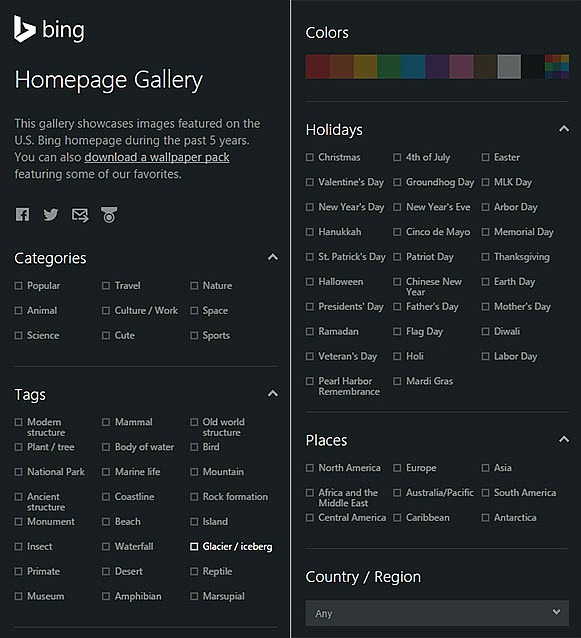Collapse the Tags section

pos(273,393)
